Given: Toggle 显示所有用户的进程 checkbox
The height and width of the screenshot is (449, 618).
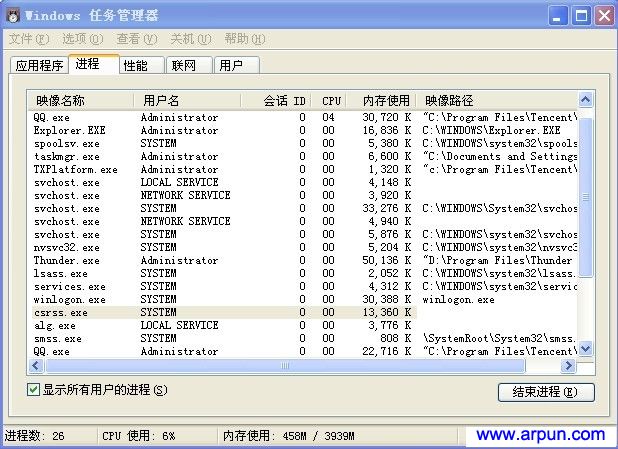Looking at the screenshot, I should (x=33, y=390).
